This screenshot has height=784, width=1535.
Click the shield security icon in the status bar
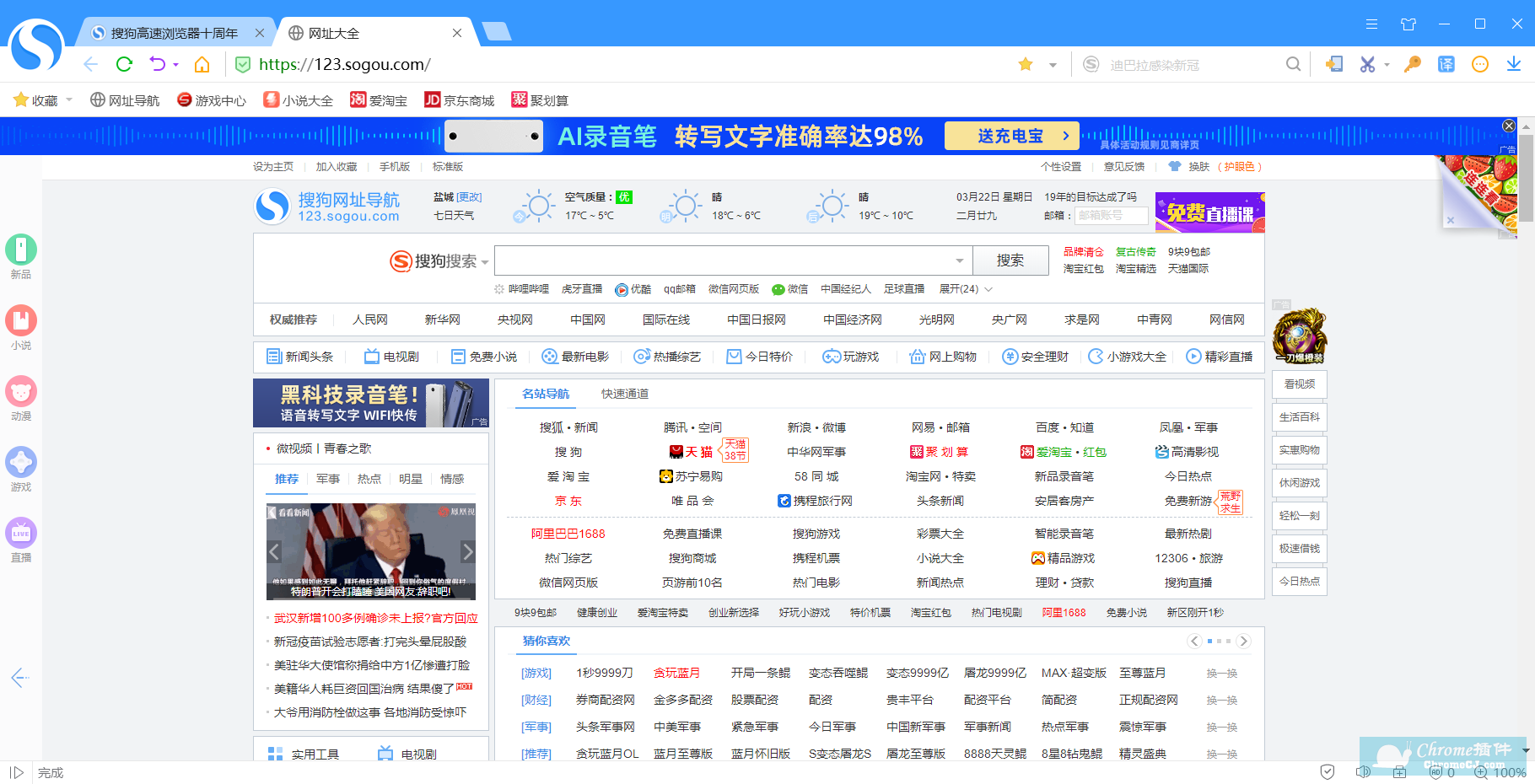point(1328,771)
